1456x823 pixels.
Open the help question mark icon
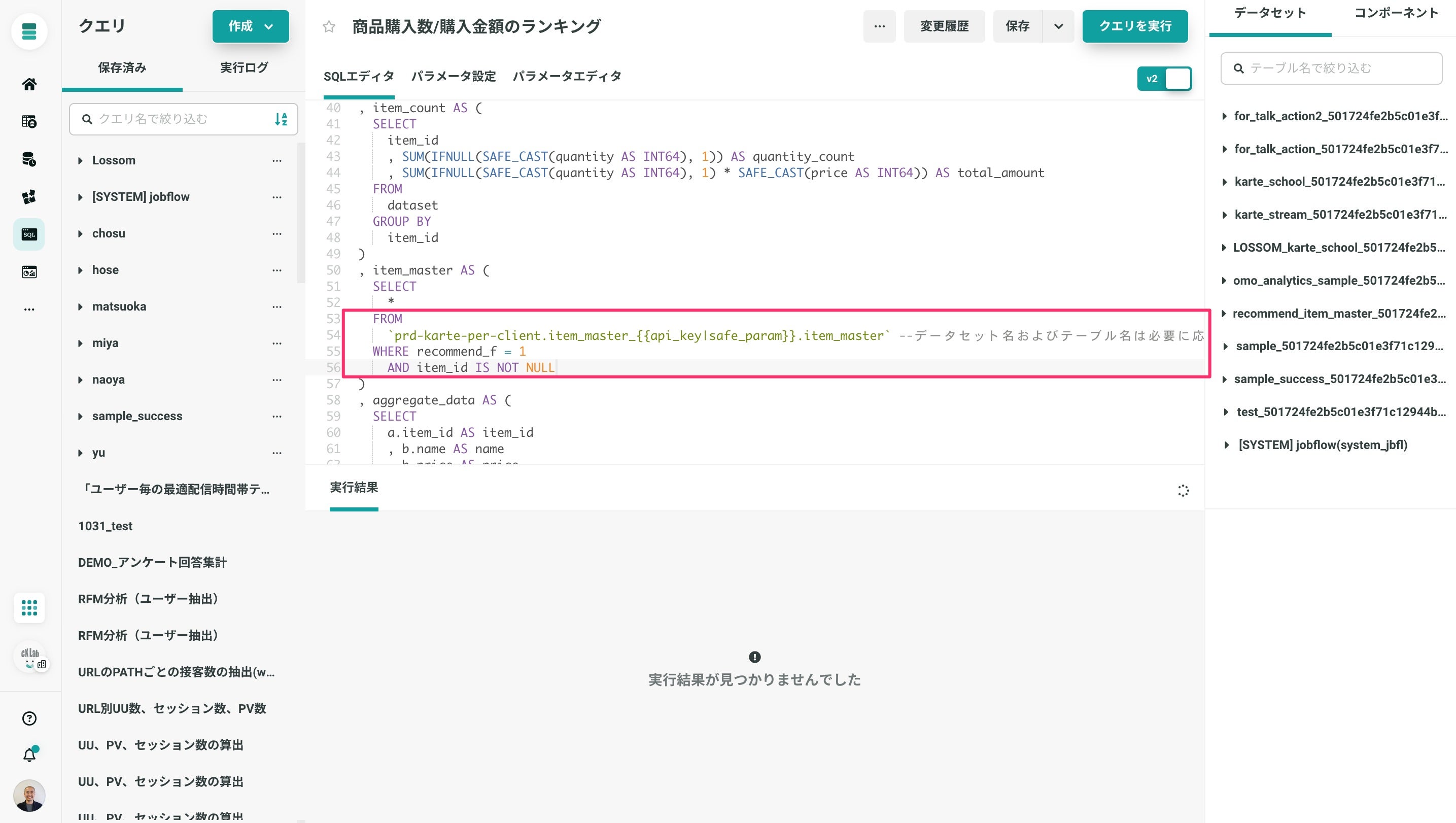coord(29,718)
